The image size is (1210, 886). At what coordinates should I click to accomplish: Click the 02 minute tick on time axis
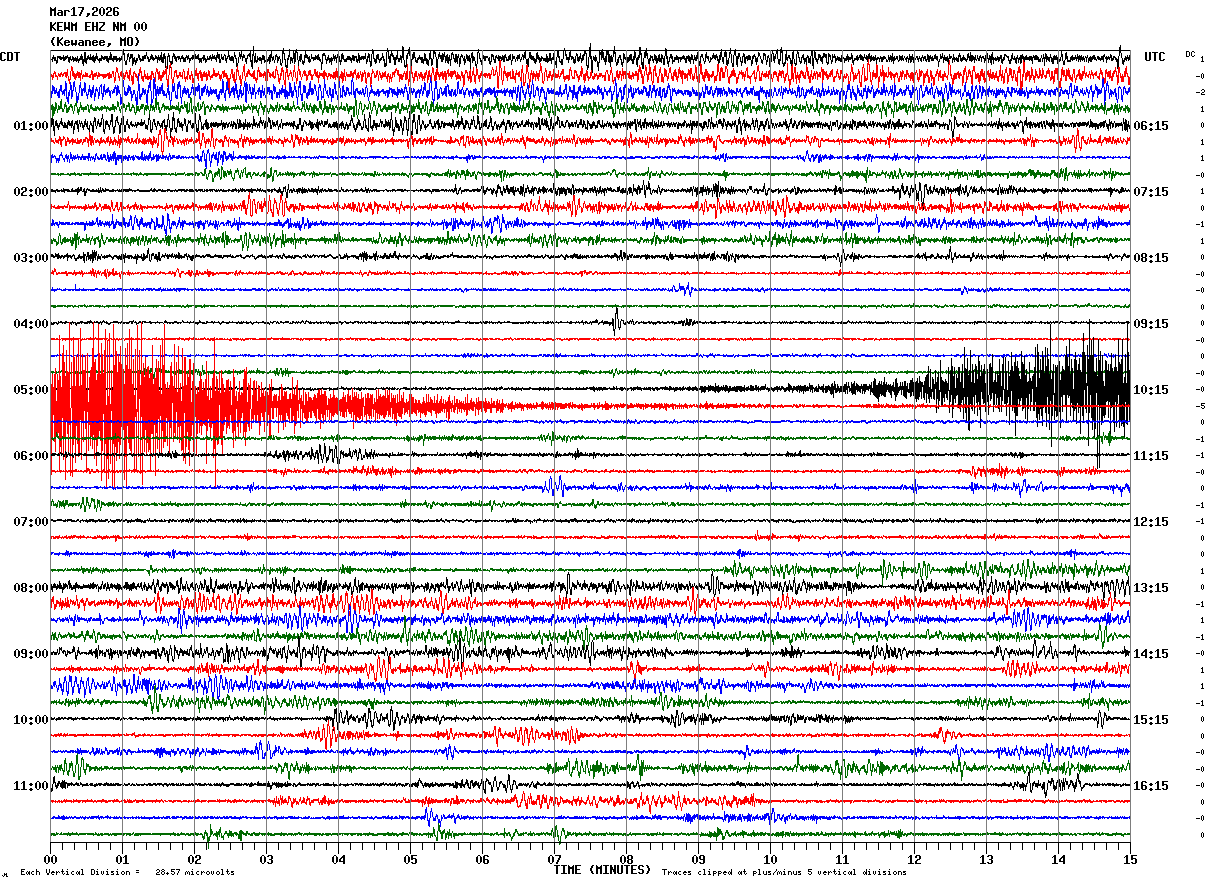click(x=194, y=859)
